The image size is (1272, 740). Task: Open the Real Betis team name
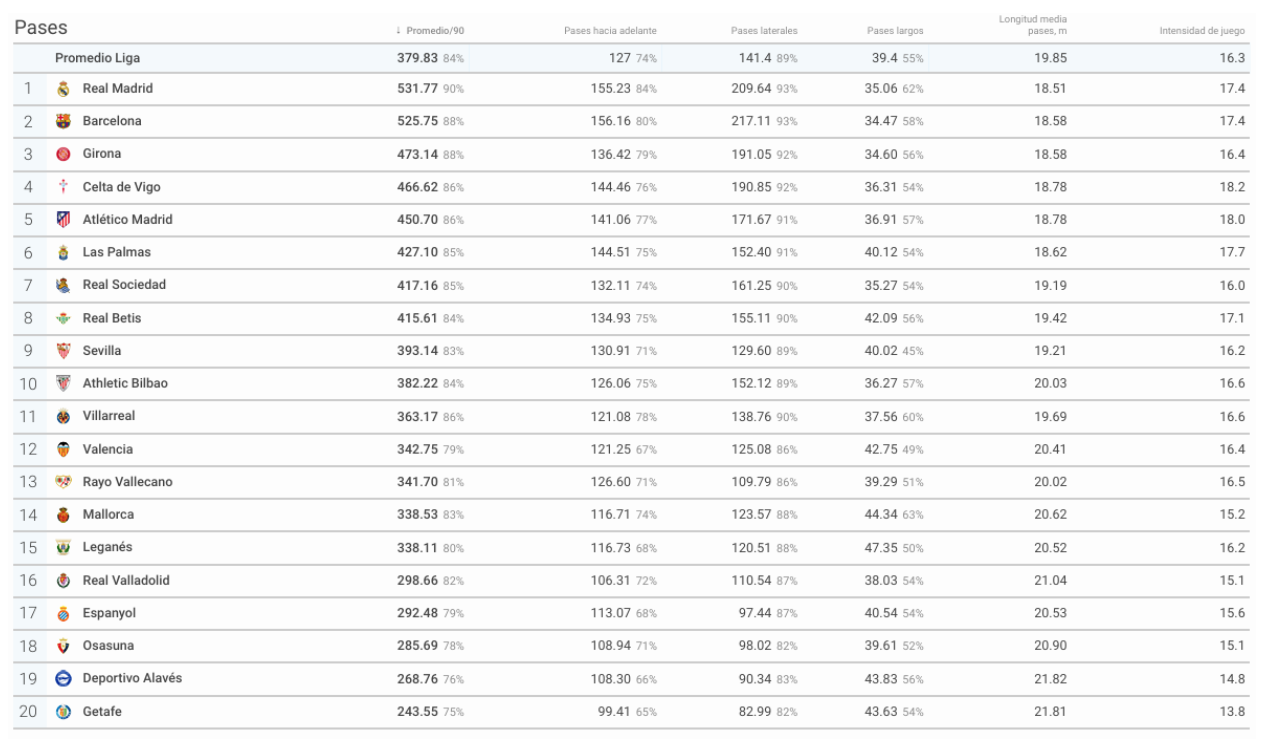pyautogui.click(x=112, y=318)
